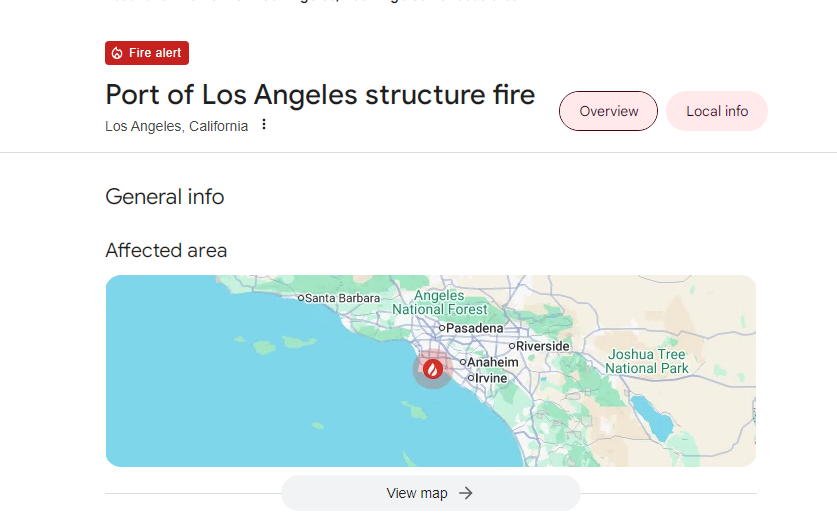Click Joshua Tree National Park on map
Viewport: 837px width, 532px height.
coord(647,361)
